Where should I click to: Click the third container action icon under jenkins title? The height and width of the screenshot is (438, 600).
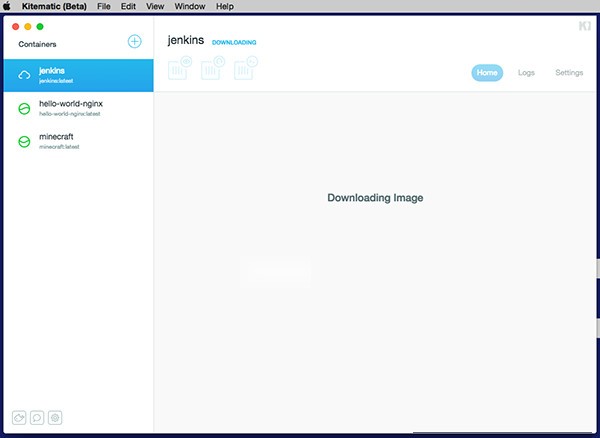245,68
